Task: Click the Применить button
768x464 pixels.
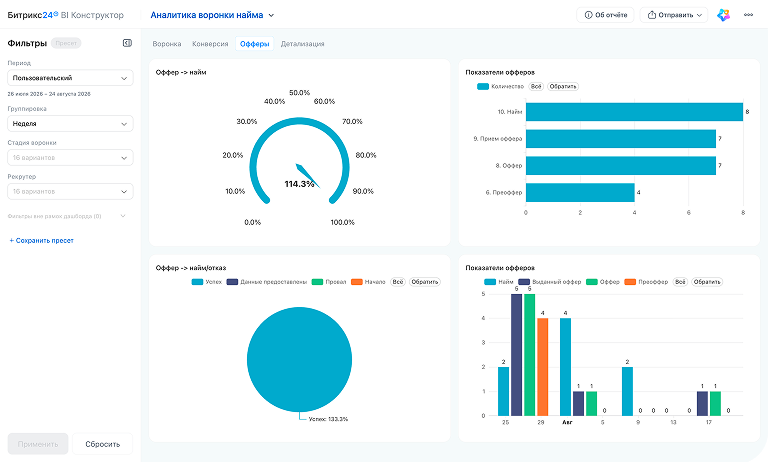Action: point(38,444)
